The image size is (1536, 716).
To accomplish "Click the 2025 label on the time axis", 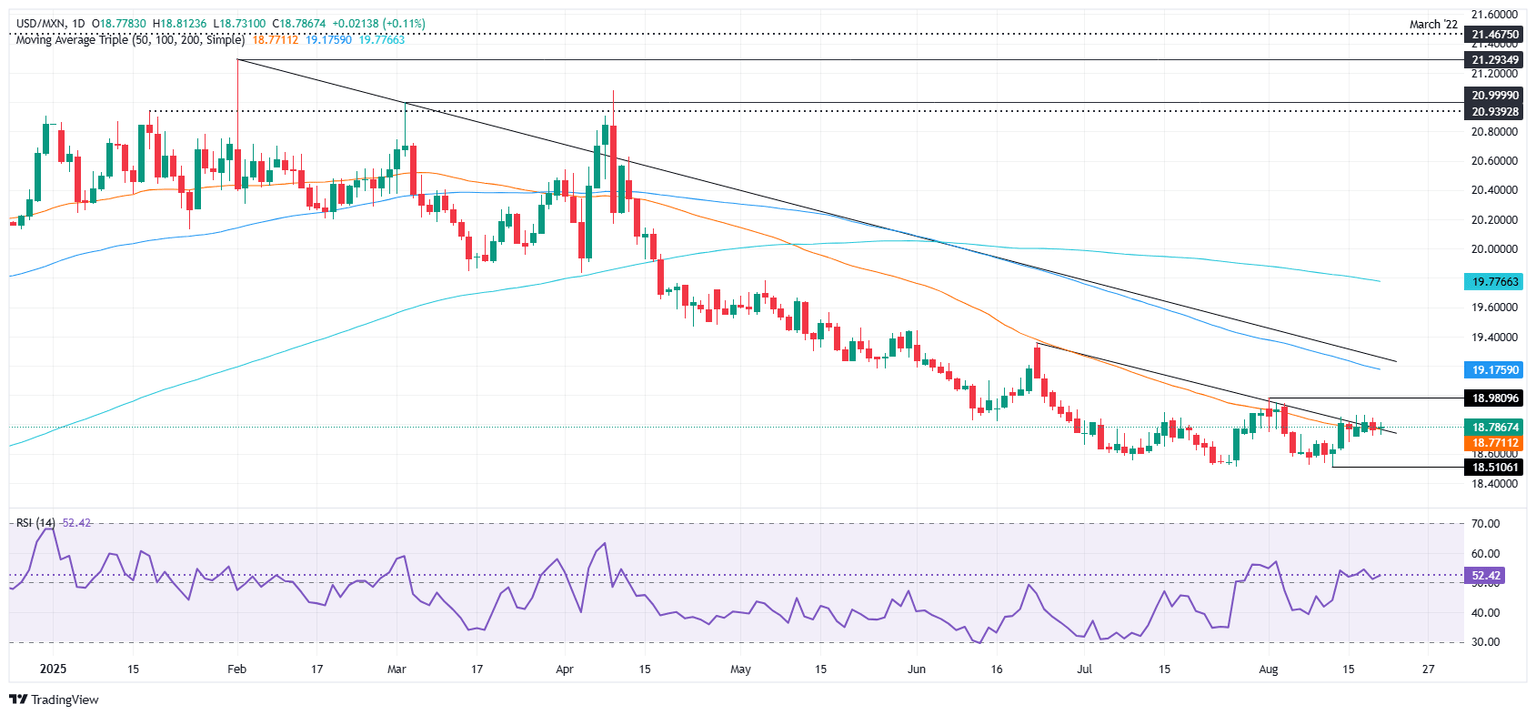I will click(x=52, y=666).
